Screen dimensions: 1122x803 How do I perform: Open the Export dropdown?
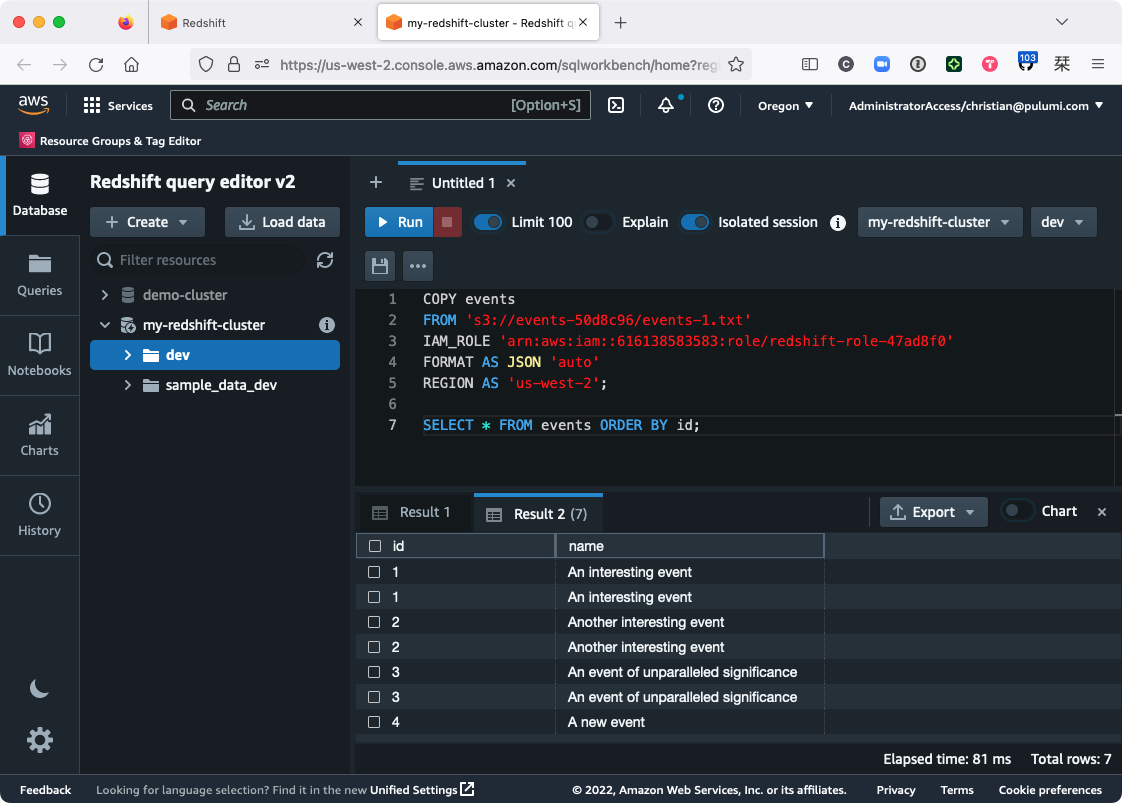click(933, 512)
